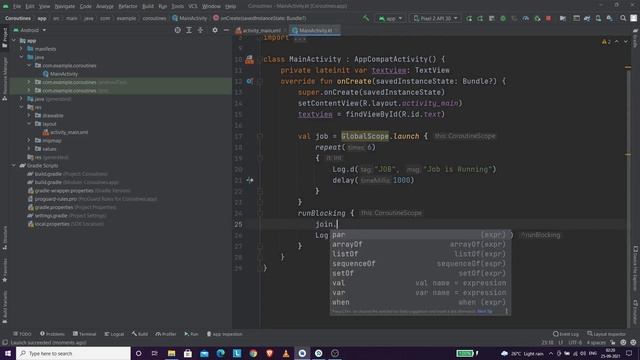Open the app run configuration dropdown
640x360 pixels.
coord(391,18)
